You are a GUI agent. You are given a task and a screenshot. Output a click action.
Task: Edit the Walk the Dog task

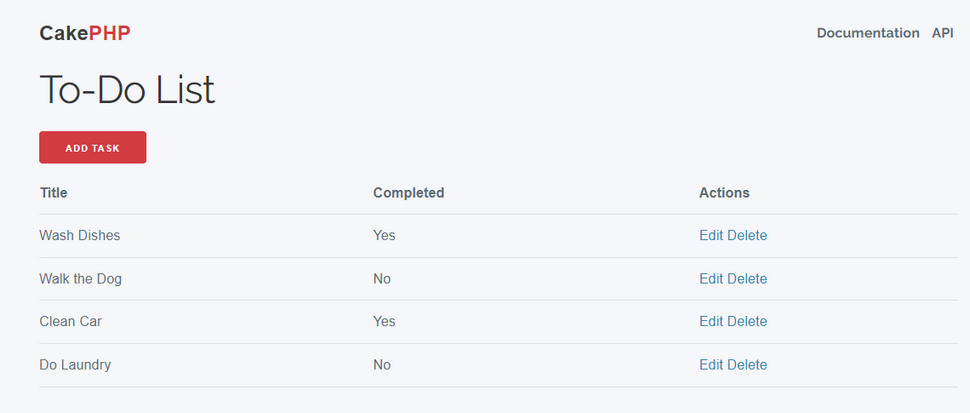711,279
